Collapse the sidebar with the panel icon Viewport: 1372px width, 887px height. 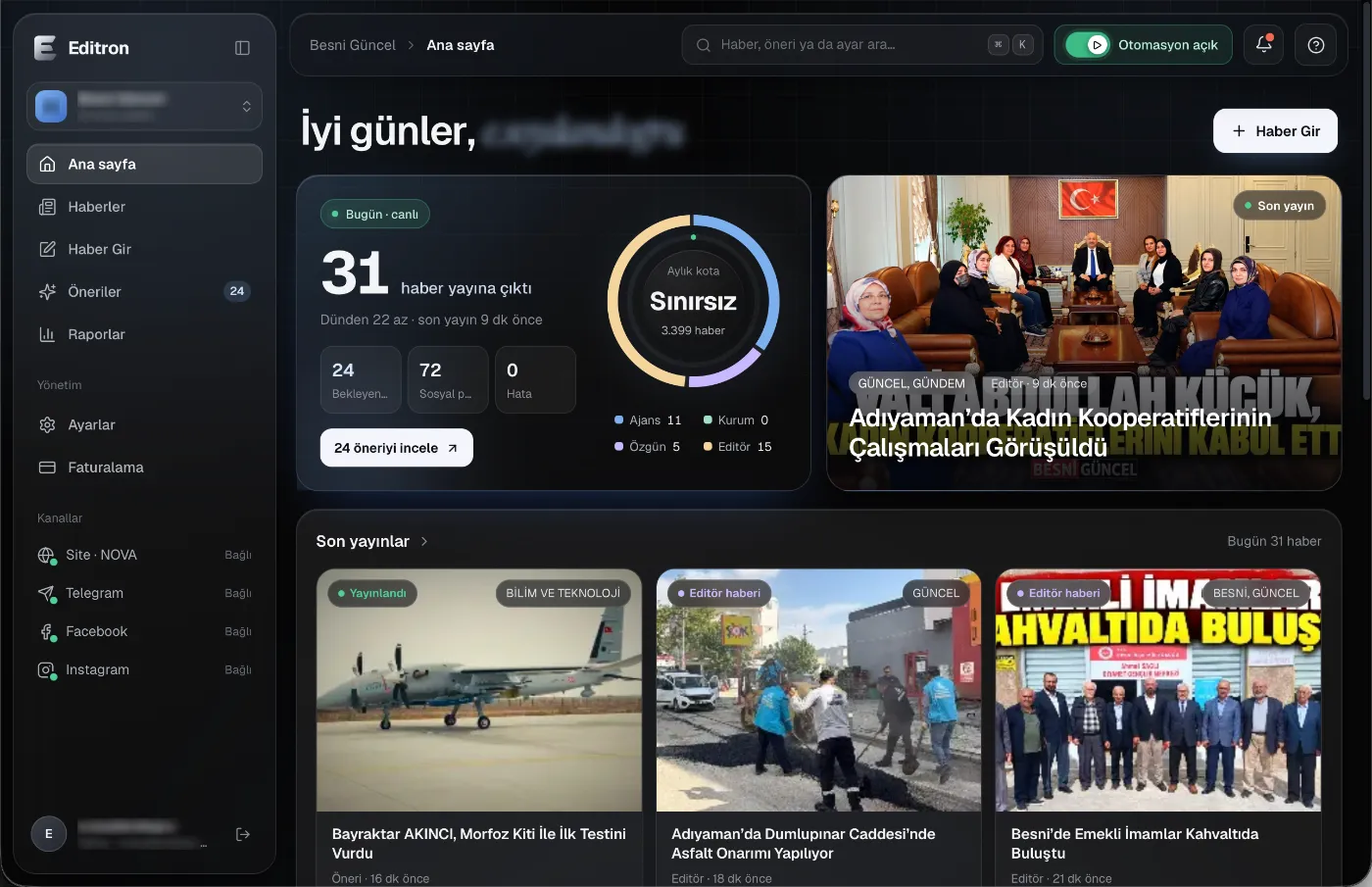(x=243, y=48)
